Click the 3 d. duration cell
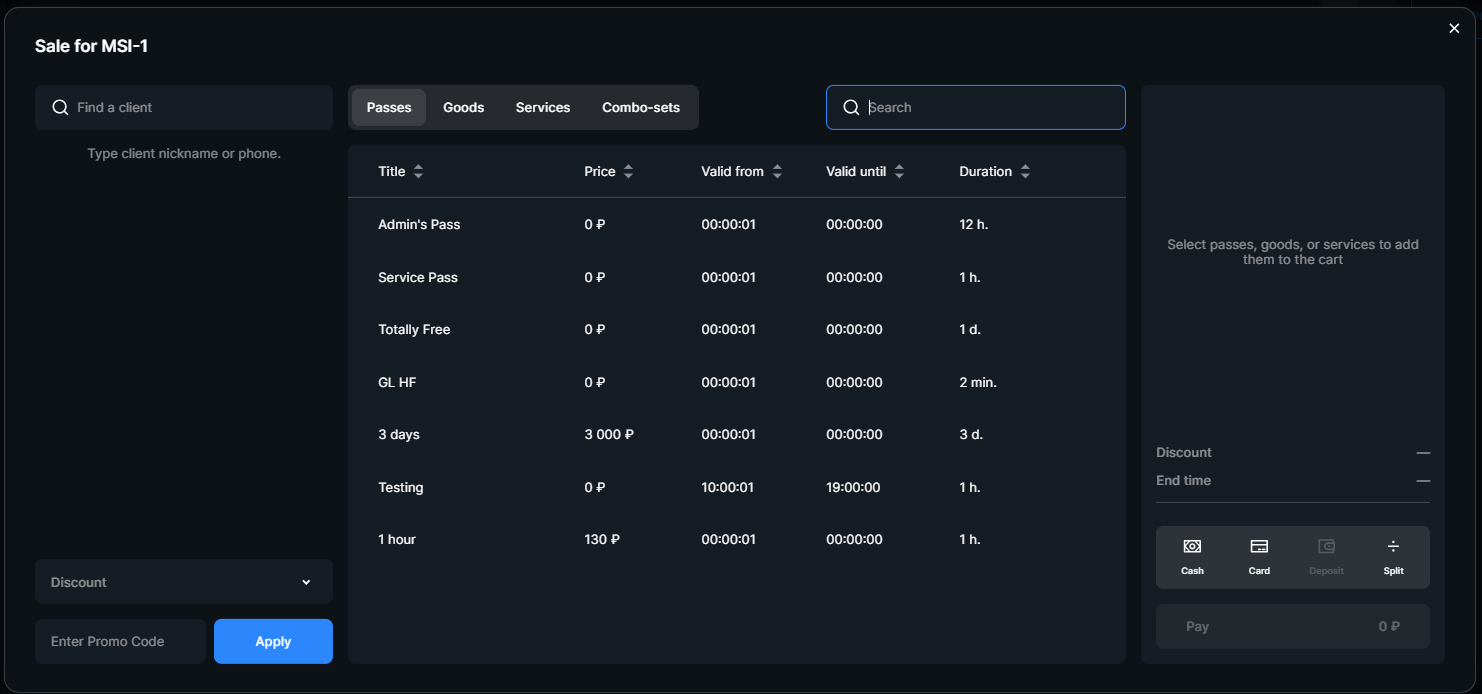1482x694 pixels. click(x=971, y=434)
